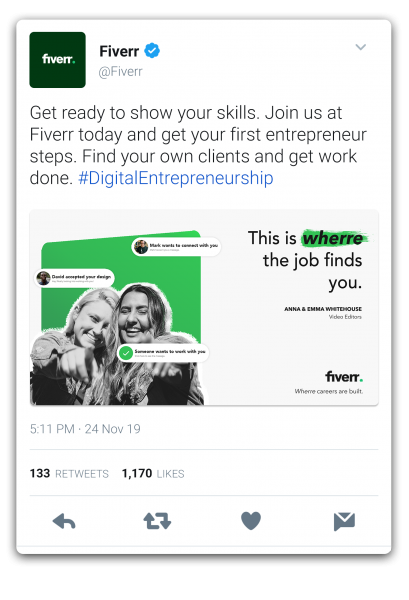Like the tweet with heart icon
This screenshot has width=409, height=600.
(251, 521)
